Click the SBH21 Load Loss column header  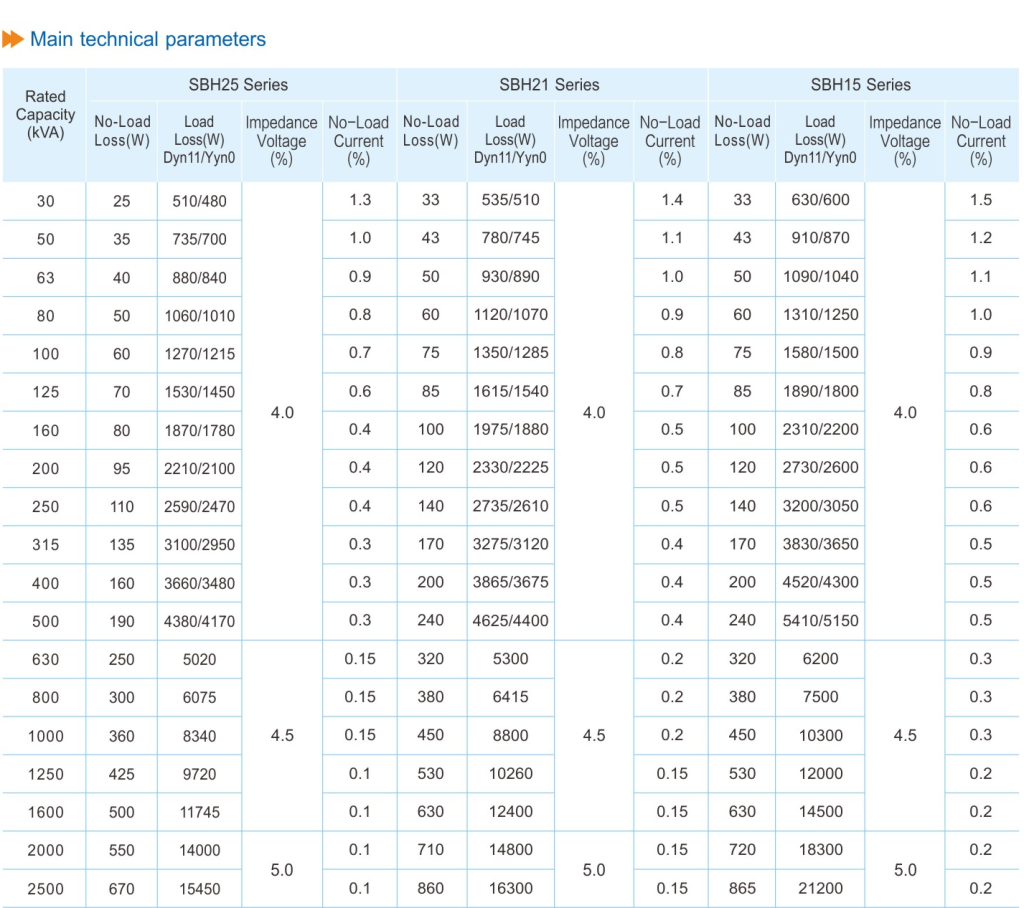click(x=510, y=141)
